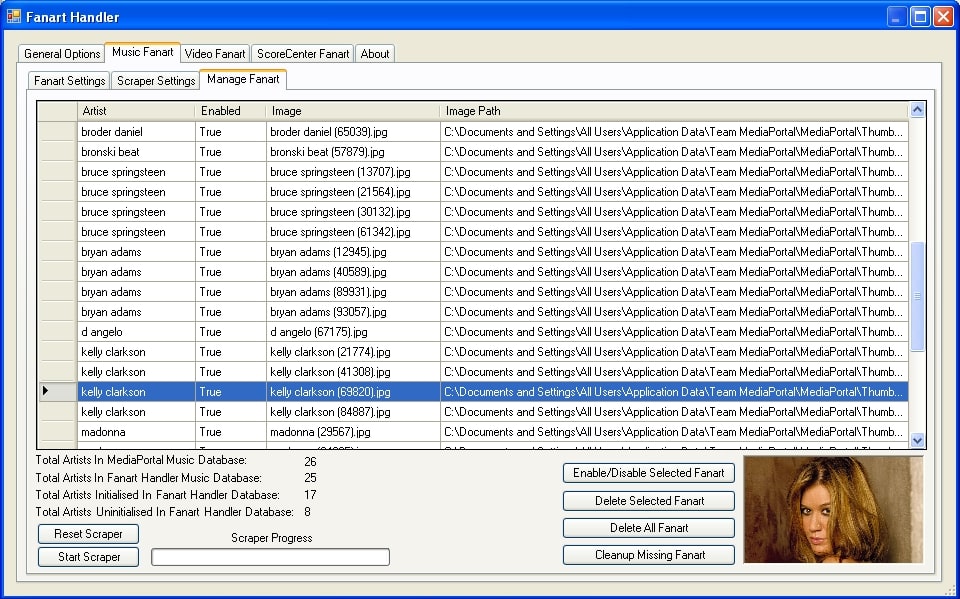Viewport: 960px width, 599px height.
Task: Start the scraper
Action: pyautogui.click(x=88, y=557)
